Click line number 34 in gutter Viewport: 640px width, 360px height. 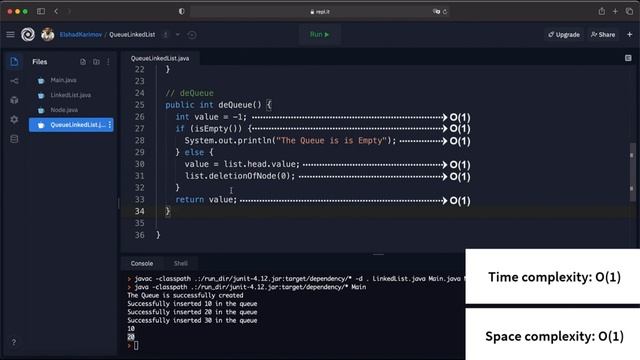pos(140,211)
